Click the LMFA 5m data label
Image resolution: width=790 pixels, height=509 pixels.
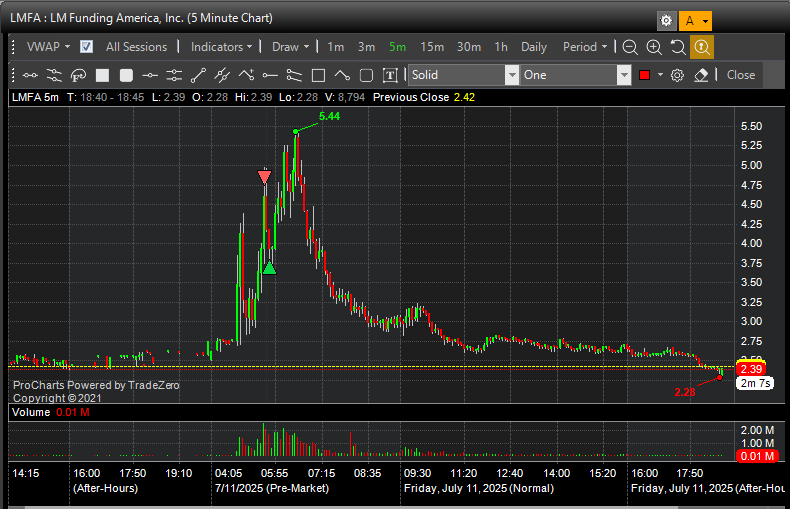point(35,97)
